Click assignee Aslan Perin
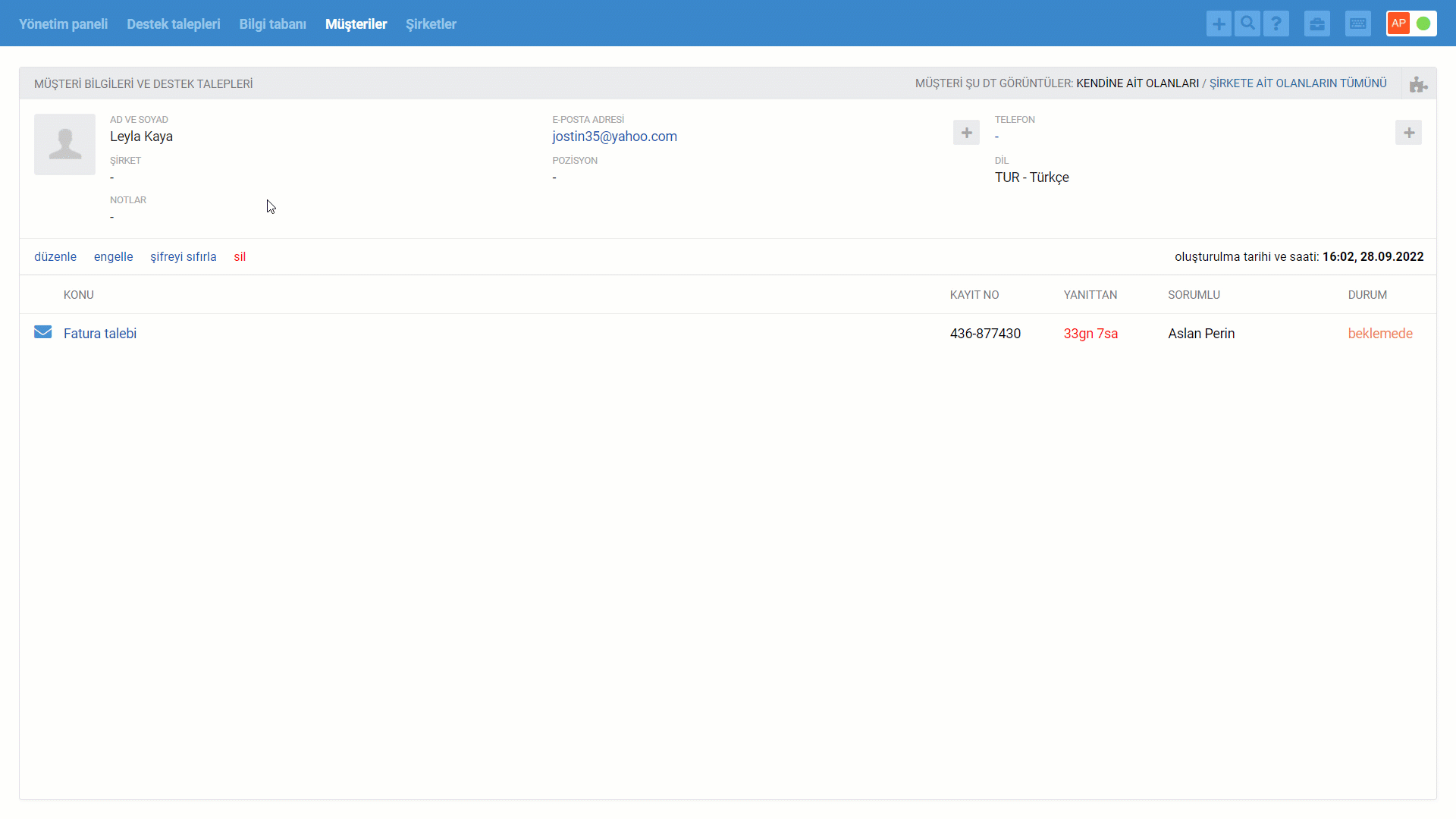The height and width of the screenshot is (819, 1456). 1201,334
